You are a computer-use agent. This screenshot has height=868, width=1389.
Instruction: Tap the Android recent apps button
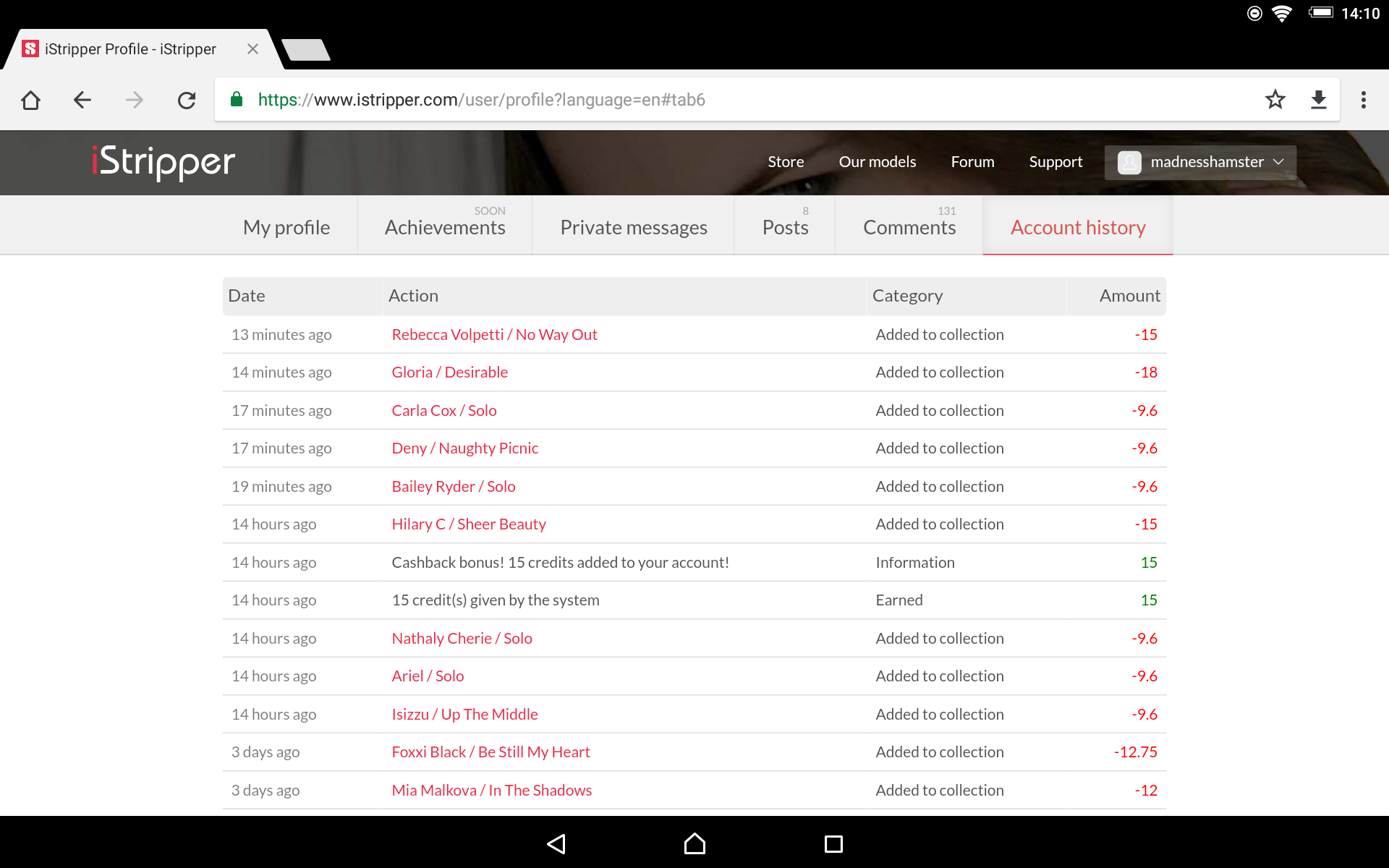pos(833,843)
